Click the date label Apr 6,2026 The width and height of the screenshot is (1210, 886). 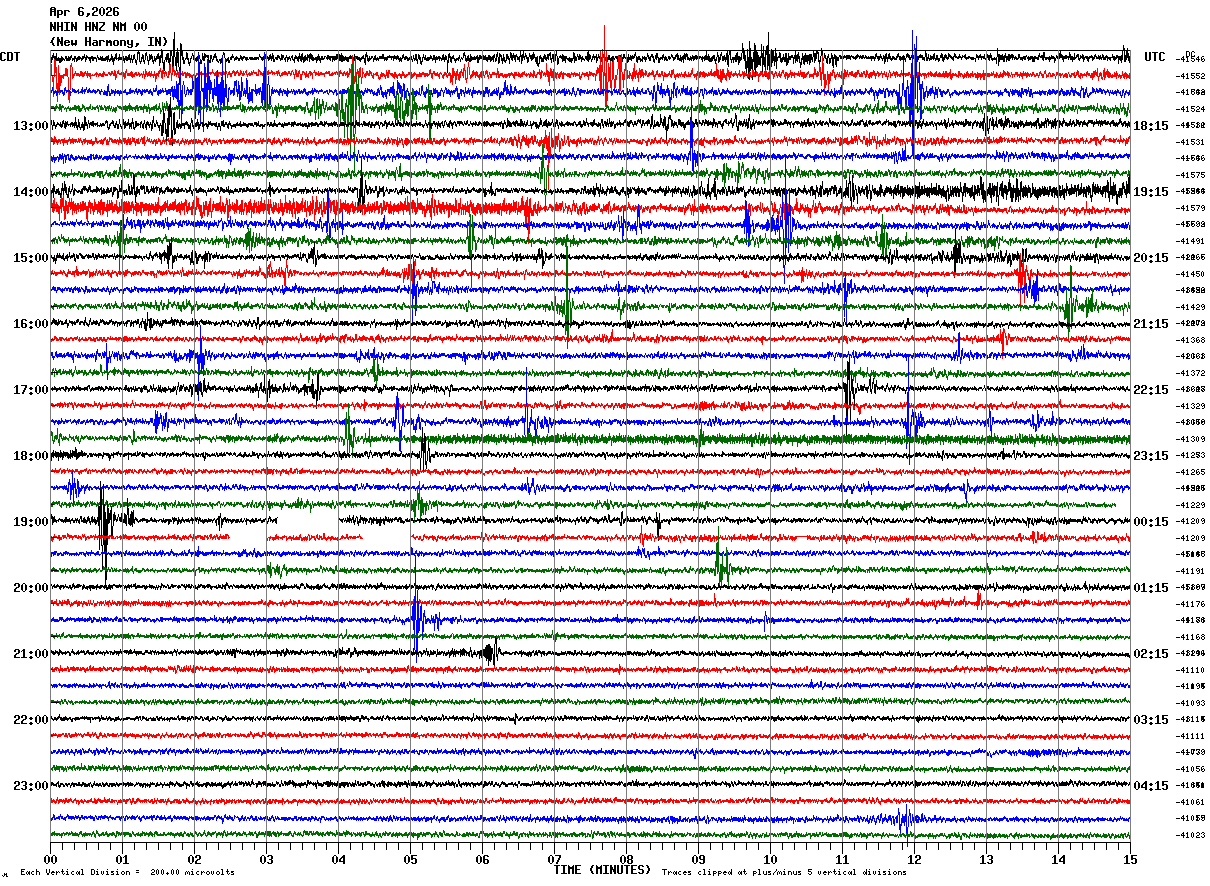[x=84, y=12]
